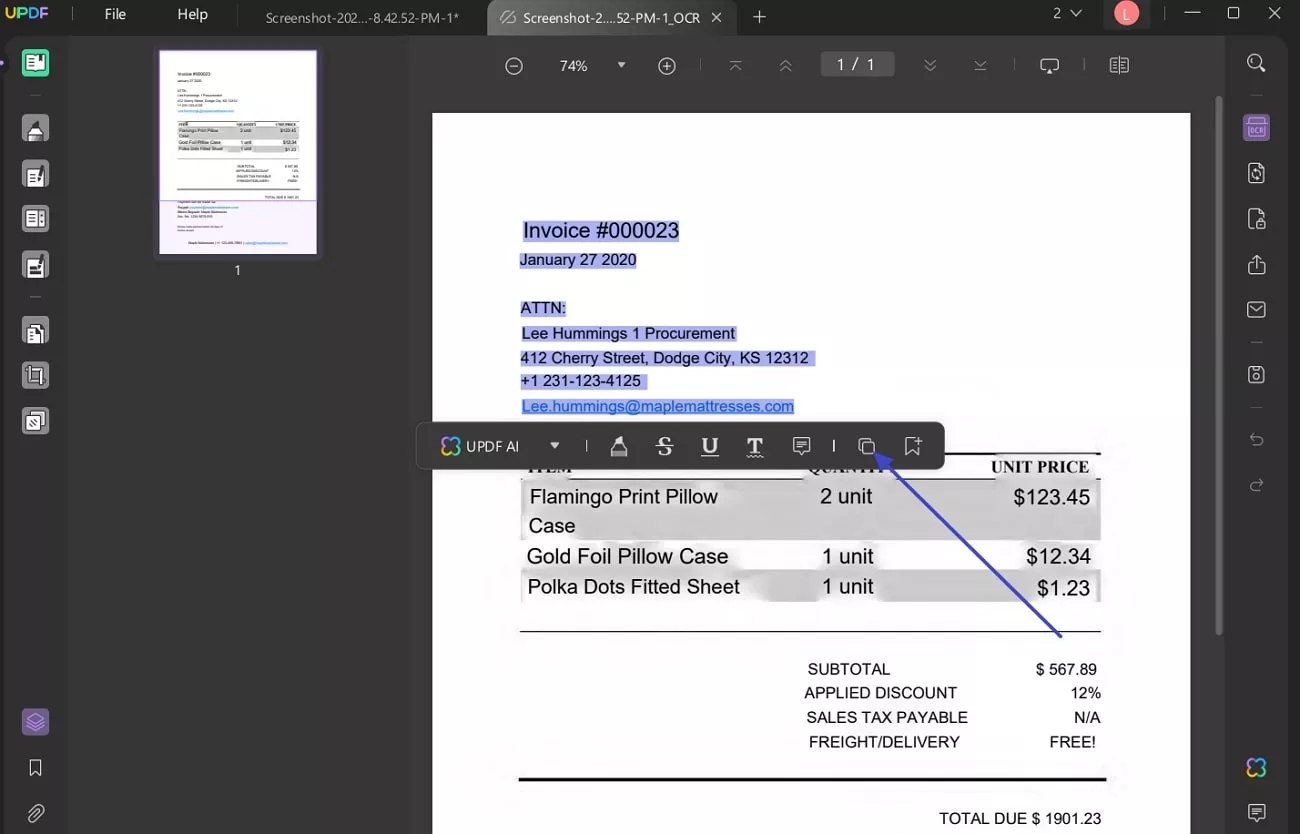
Task: Go to the previous page arrow
Action: coord(785,66)
